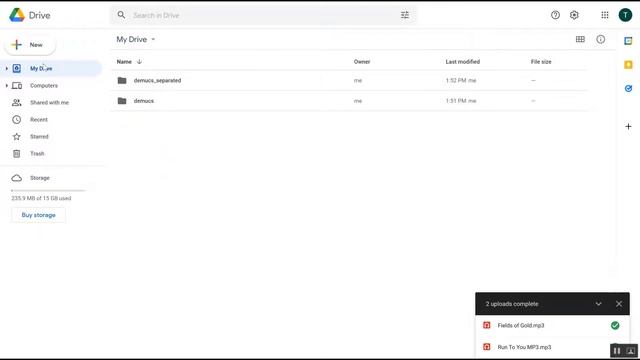
Task: Get add-ons with the plus icon
Action: tap(628, 127)
